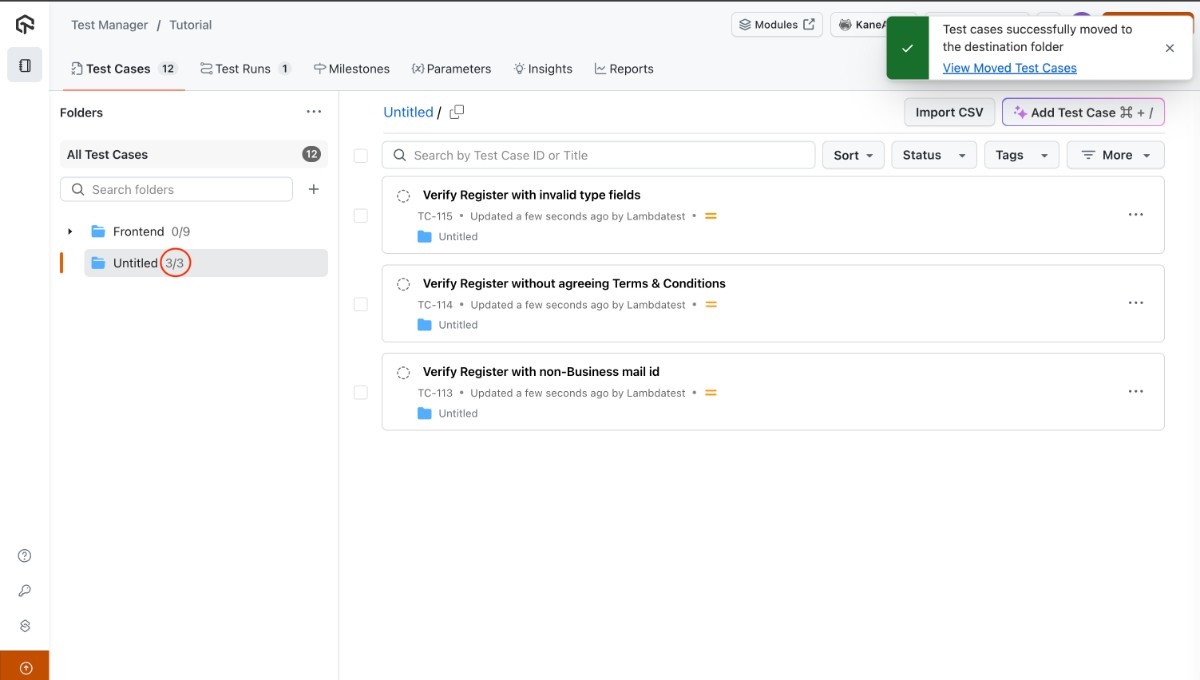Image resolution: width=1200 pixels, height=680 pixels.
Task: Tick the select-all test cases checkbox
Action: pyautogui.click(x=361, y=156)
